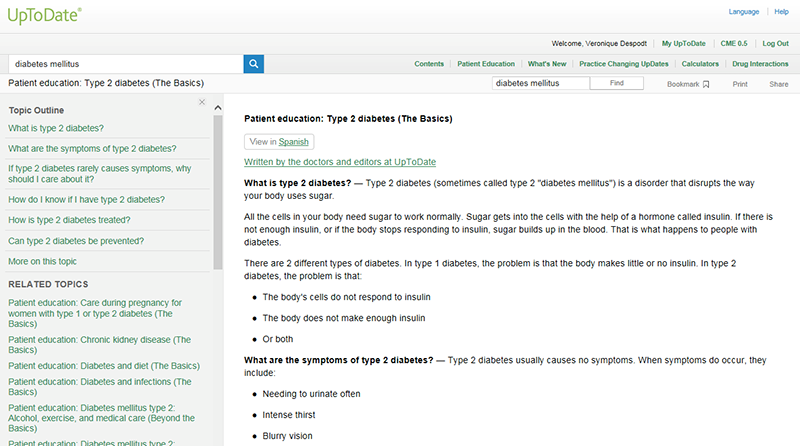
Task: Open 'Care during pregnancy for women' related topic
Action: click(94, 313)
